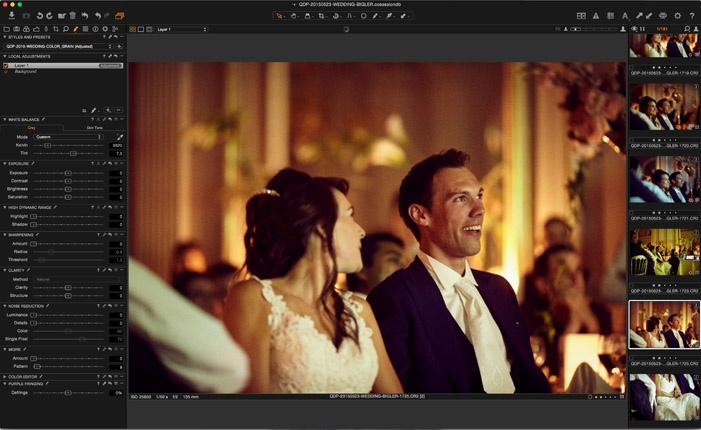Rotate the image clockwise
The image size is (701, 430).
pyautogui.click(x=49, y=16)
